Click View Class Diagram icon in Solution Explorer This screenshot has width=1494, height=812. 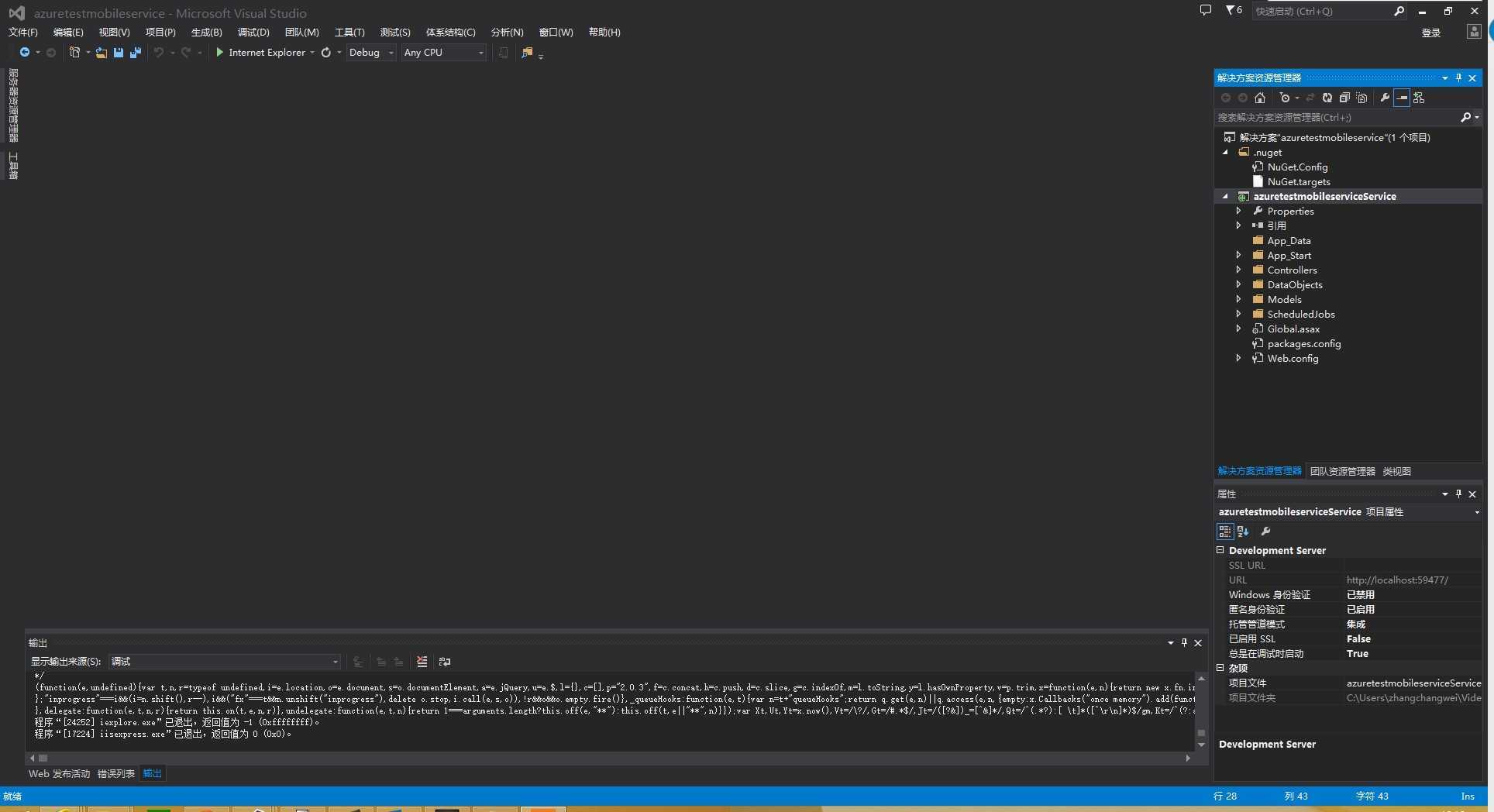click(x=1419, y=98)
